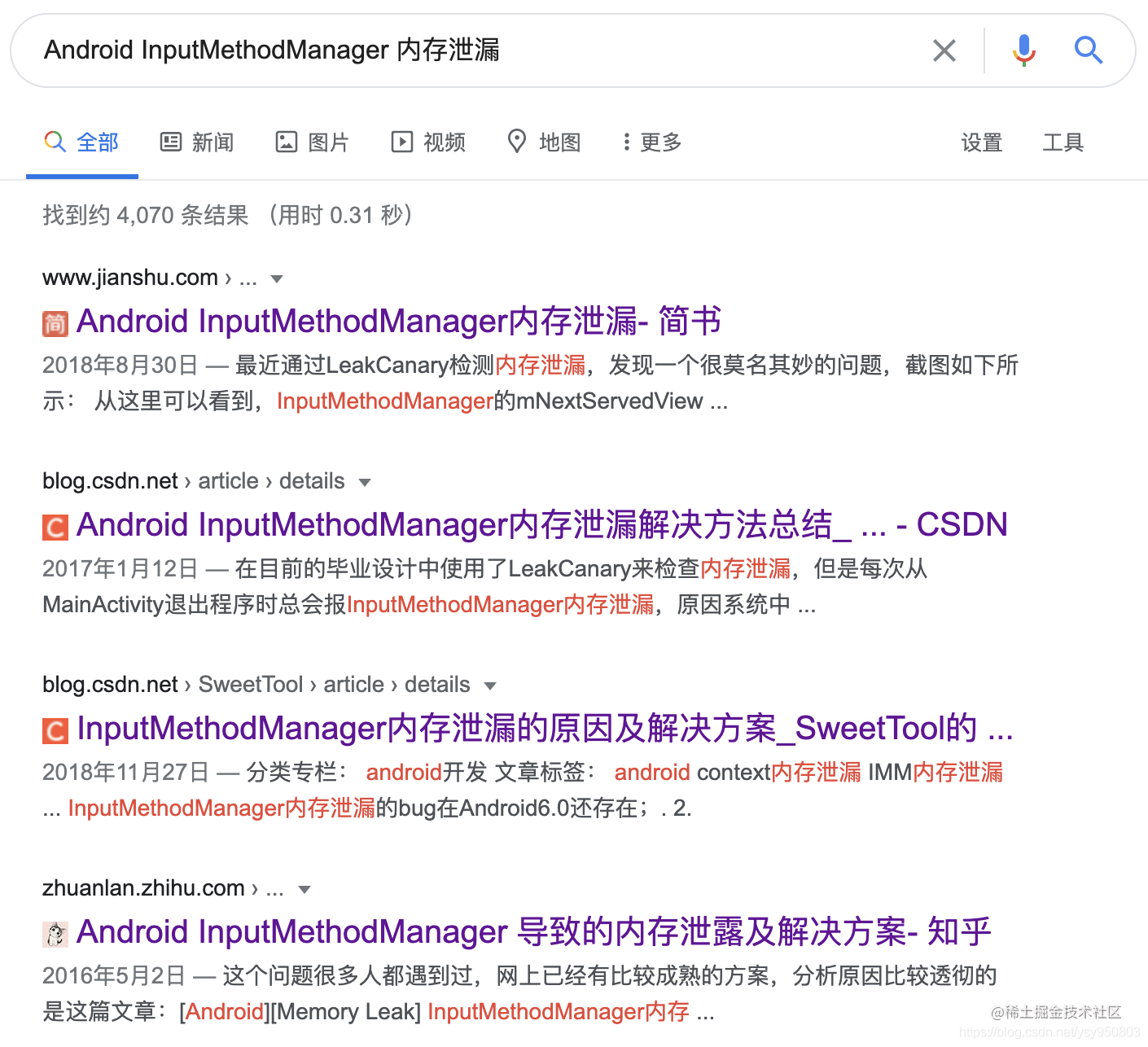The height and width of the screenshot is (1047, 1148).
Task: Clear the search query with the X icon
Action: click(944, 50)
